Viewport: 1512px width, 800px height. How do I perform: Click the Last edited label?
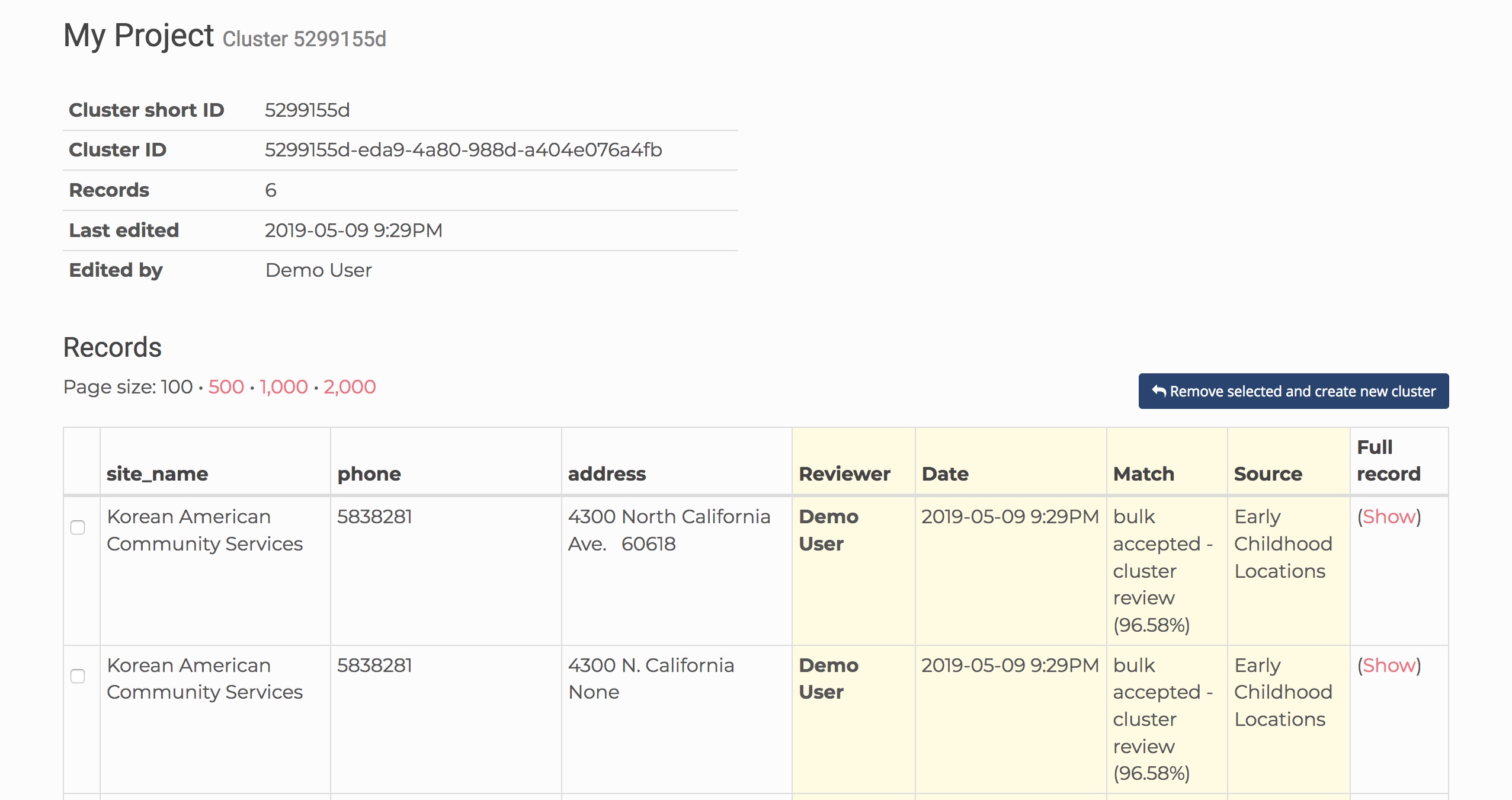(x=124, y=231)
